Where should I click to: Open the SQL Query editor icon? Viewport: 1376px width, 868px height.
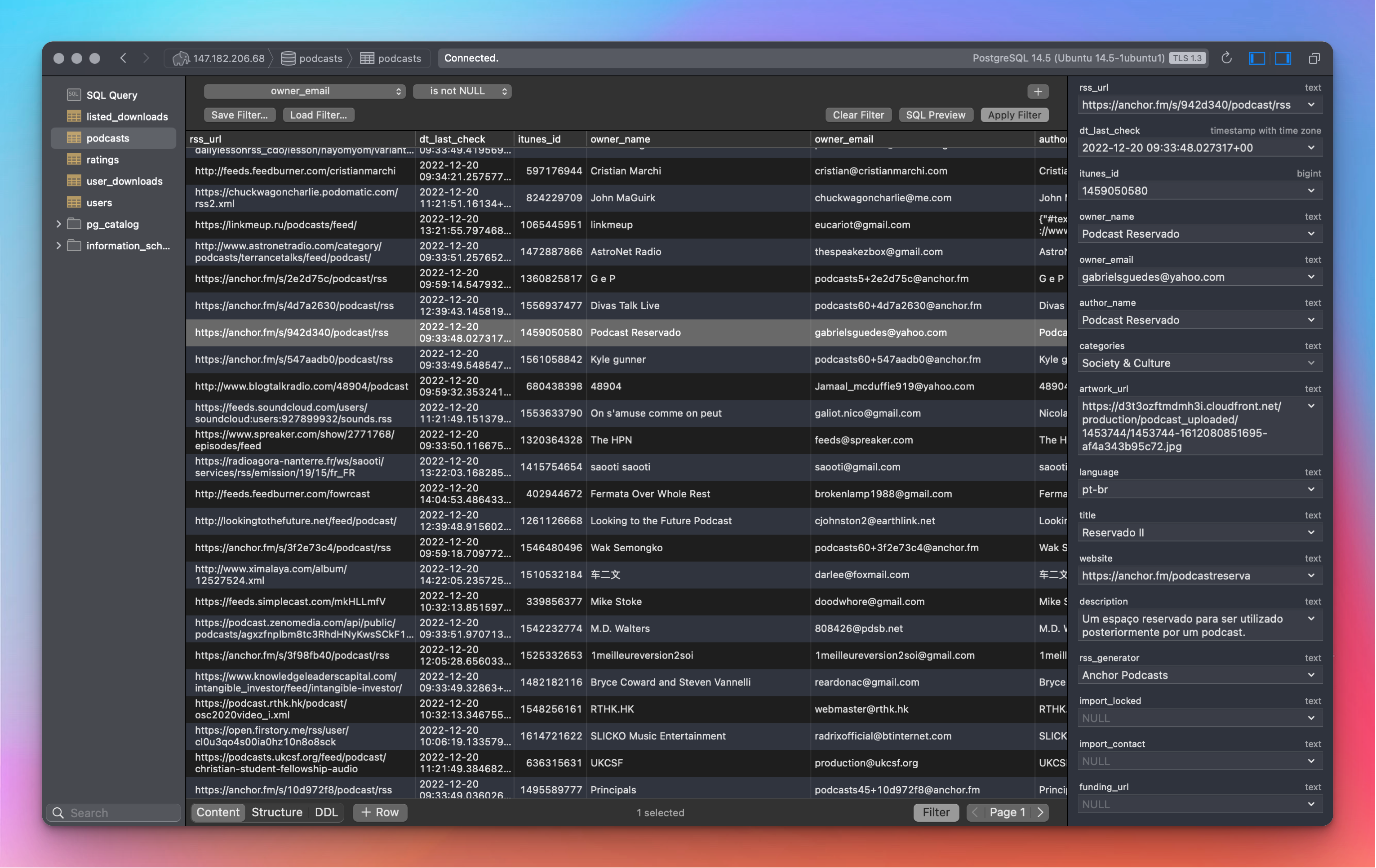pos(74,94)
